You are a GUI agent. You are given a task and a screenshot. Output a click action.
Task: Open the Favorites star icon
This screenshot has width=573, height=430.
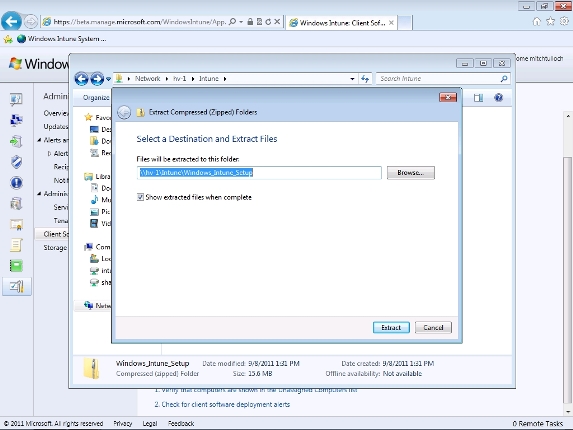tap(550, 22)
